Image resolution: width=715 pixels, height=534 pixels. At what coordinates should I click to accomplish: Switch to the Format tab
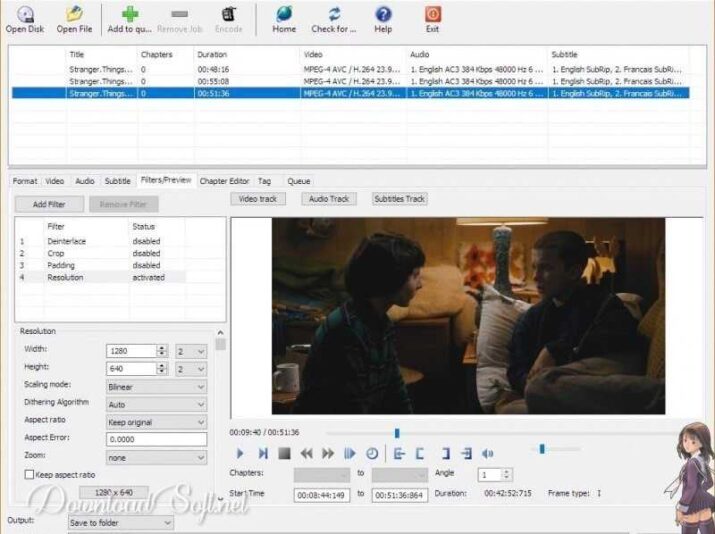(25, 181)
